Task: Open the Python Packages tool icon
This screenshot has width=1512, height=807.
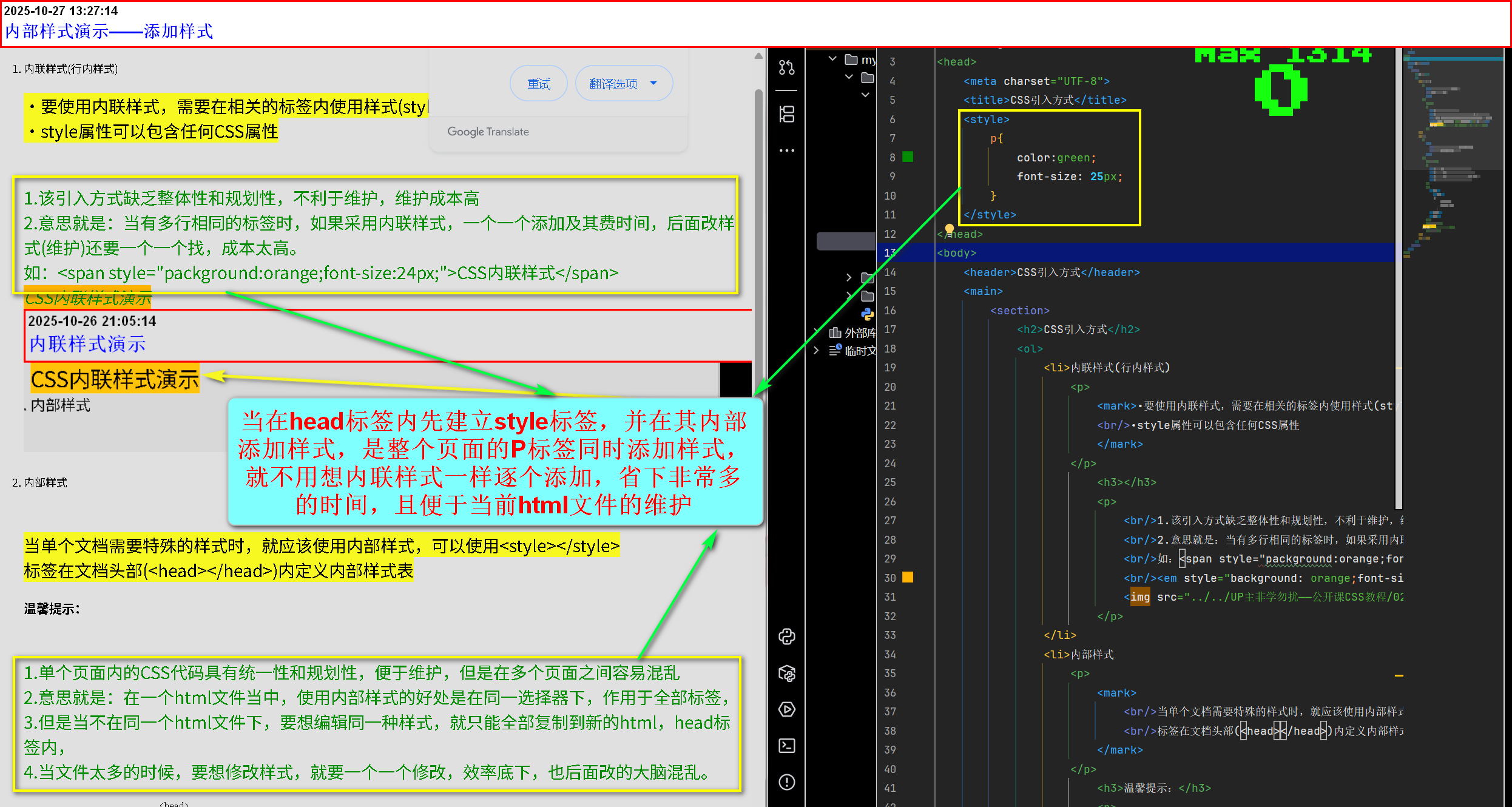Action: click(787, 674)
